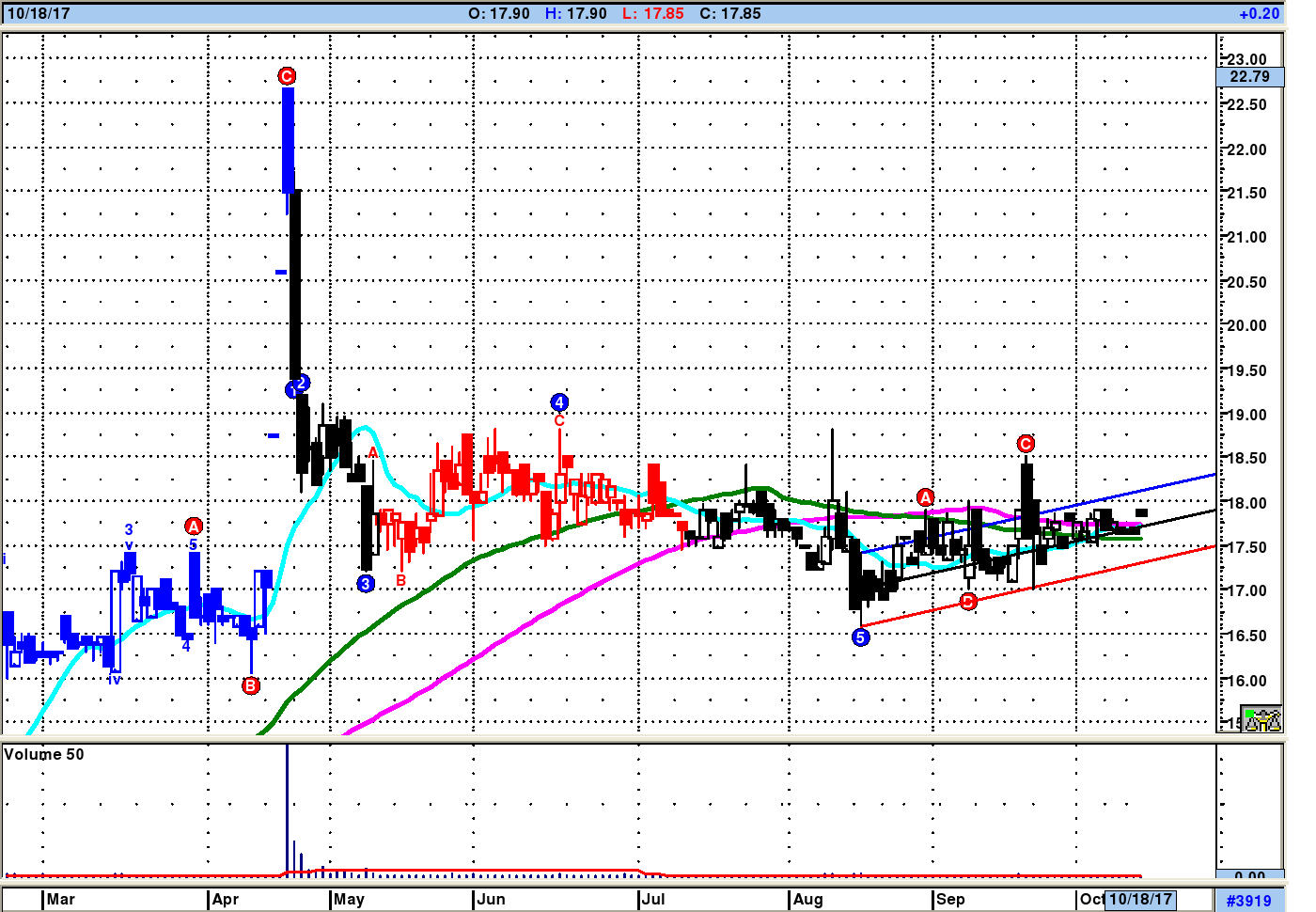Click the tall blue volume spike bar

point(287,809)
